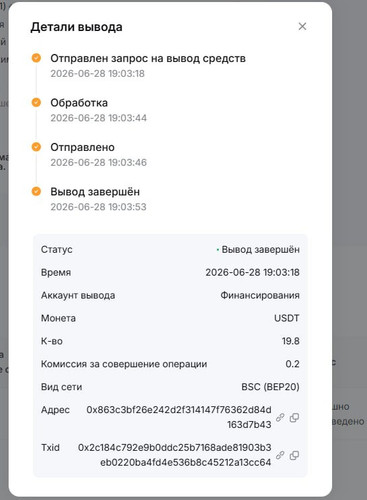Click the 19:03:53 completion timestamp
367x500 pixels.
click(98, 207)
